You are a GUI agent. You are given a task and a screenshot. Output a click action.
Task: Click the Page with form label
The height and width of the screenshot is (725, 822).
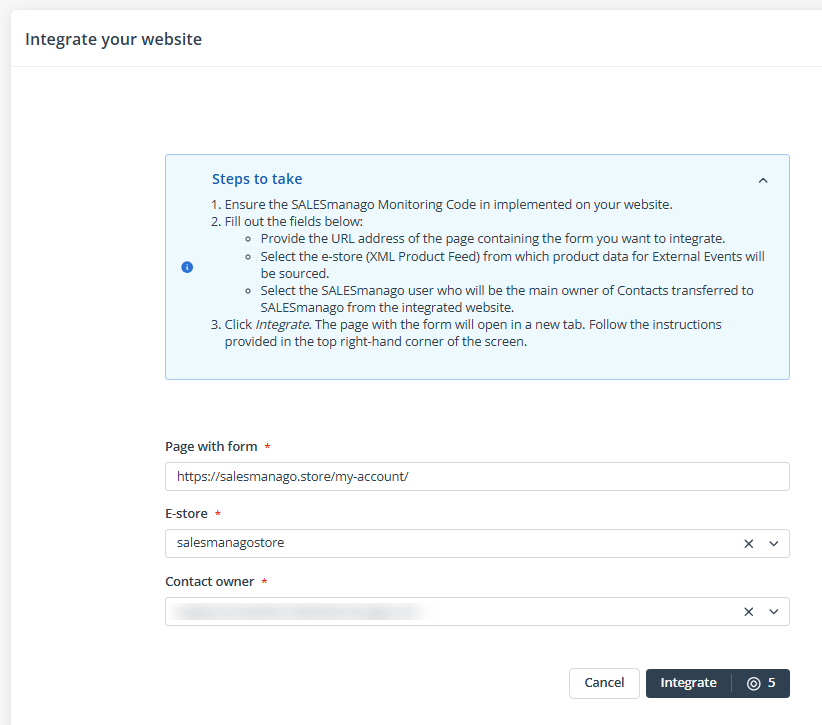point(211,447)
